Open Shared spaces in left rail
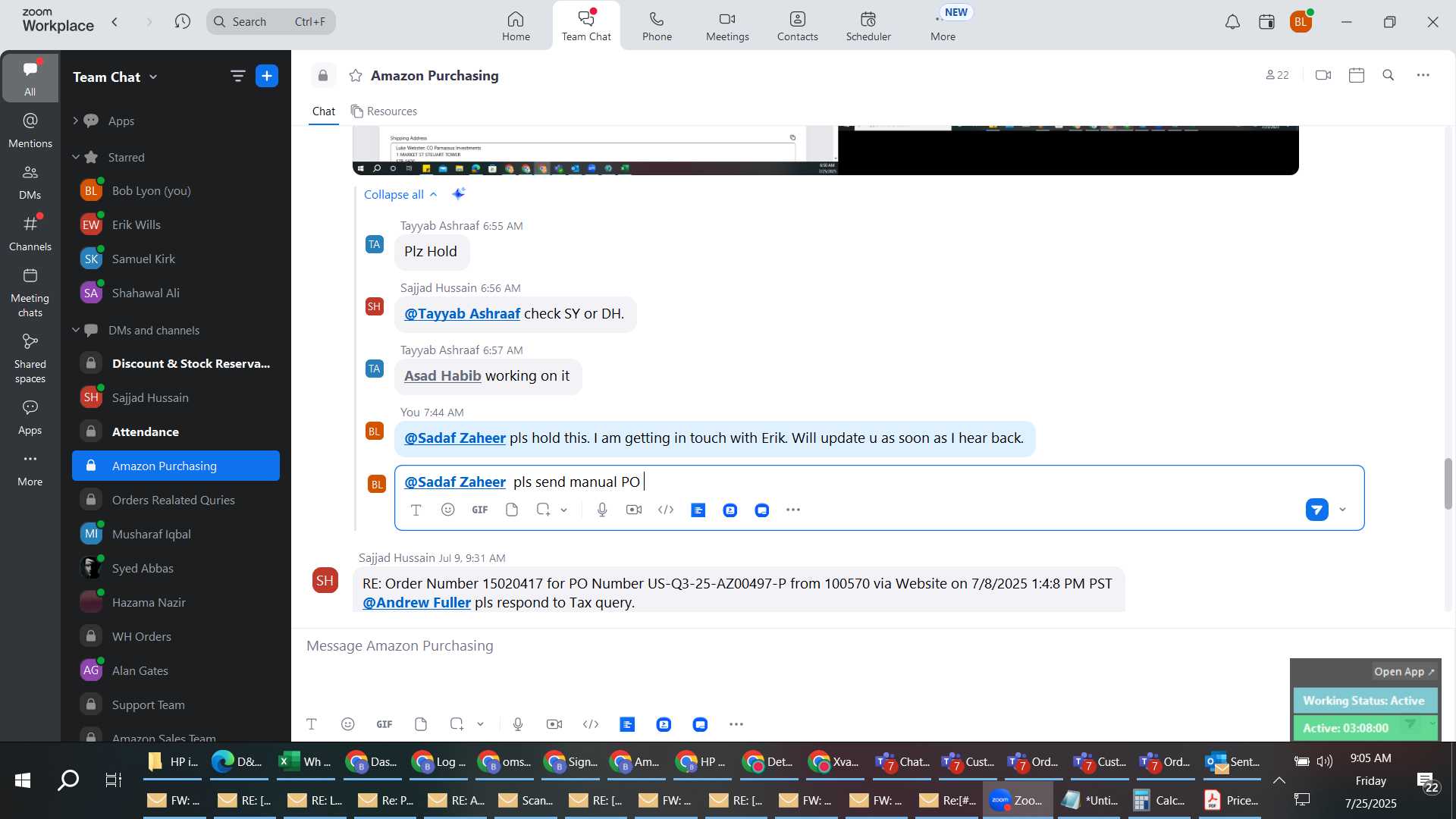Viewport: 1456px width, 819px height. [30, 359]
